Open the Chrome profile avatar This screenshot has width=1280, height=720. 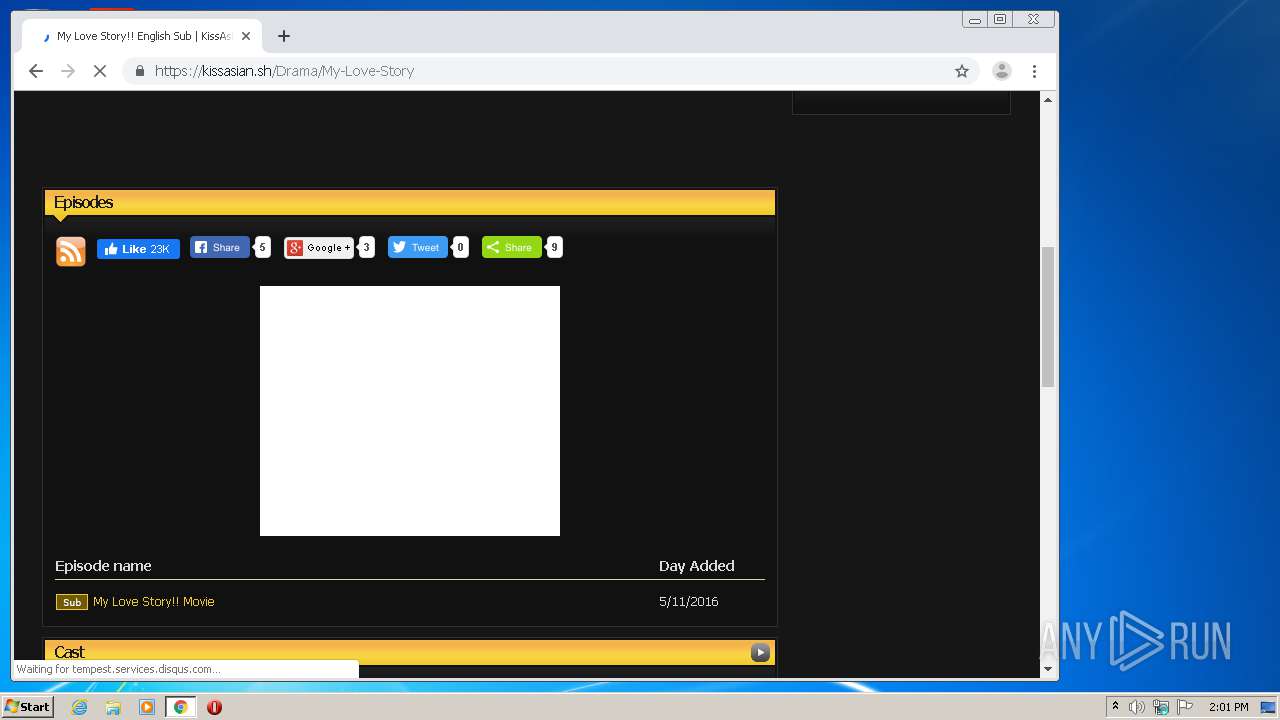coord(1001,71)
